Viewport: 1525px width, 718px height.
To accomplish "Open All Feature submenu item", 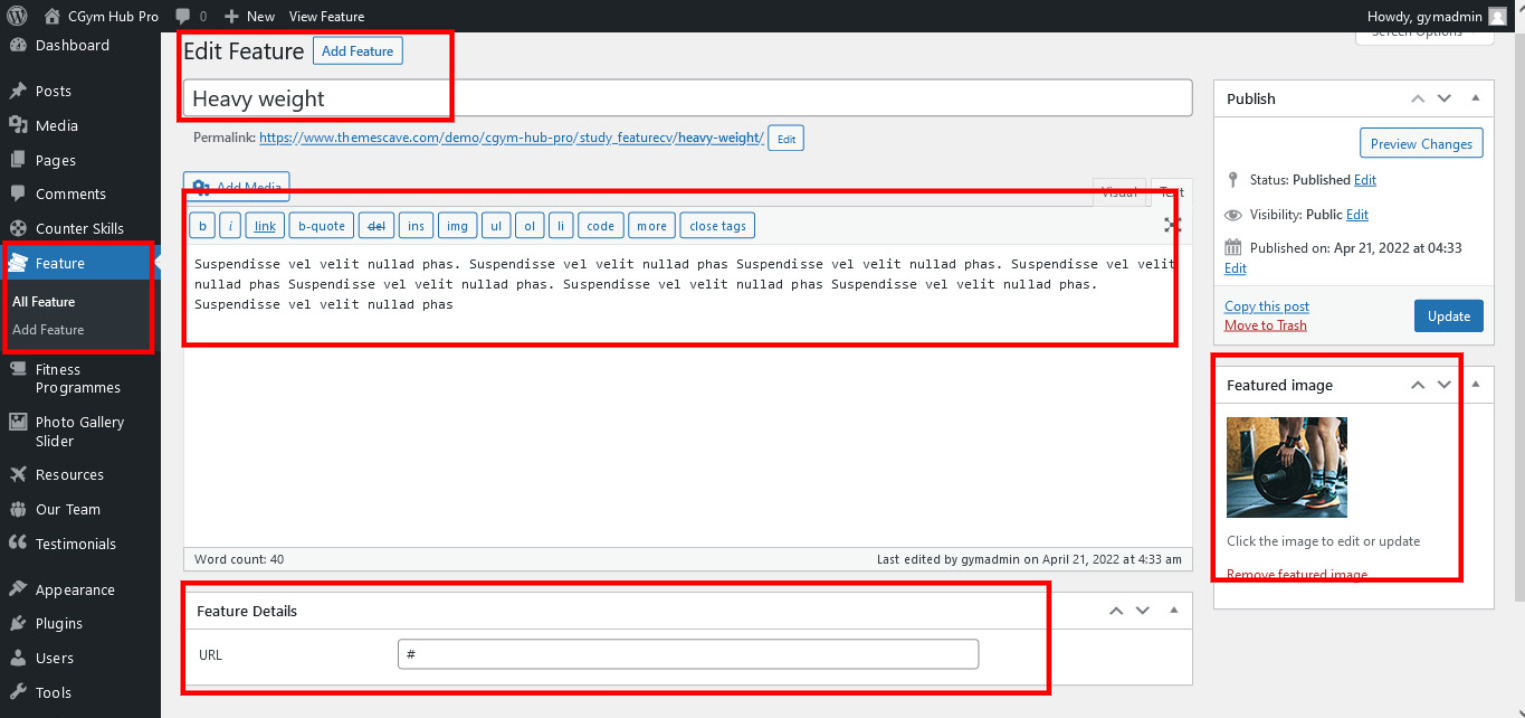I will [43, 301].
